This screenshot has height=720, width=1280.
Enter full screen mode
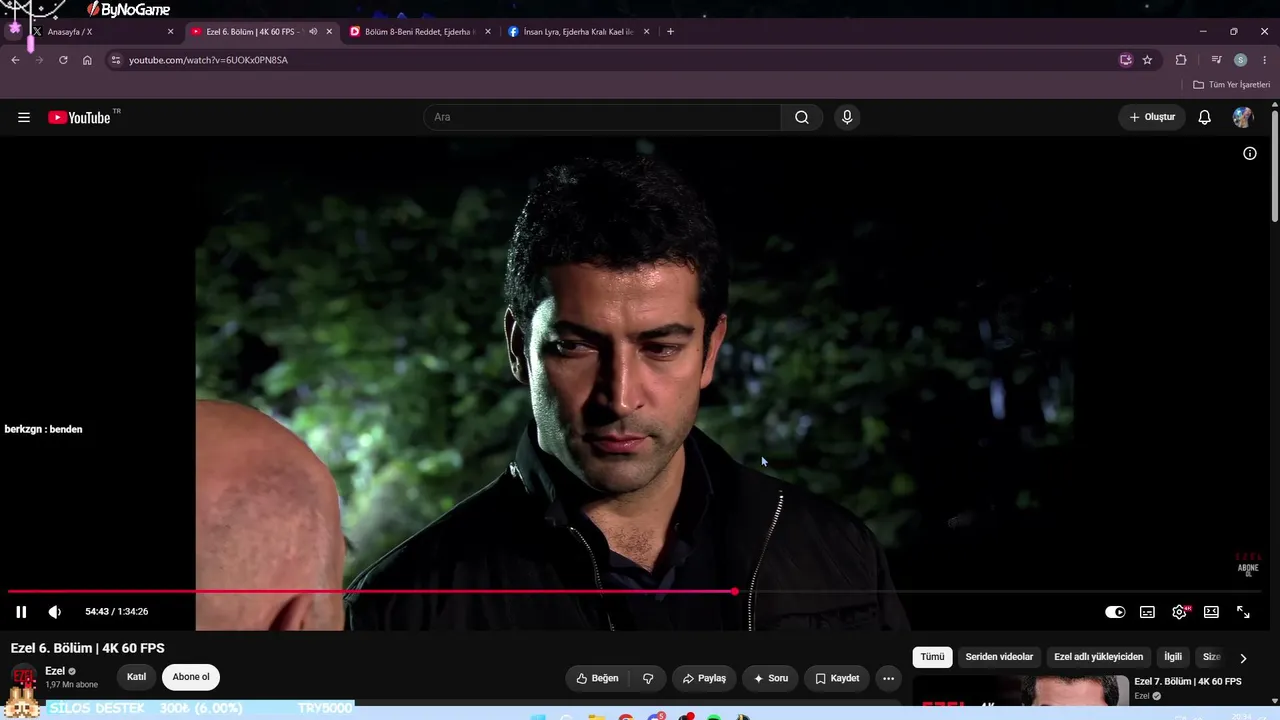tap(1243, 612)
